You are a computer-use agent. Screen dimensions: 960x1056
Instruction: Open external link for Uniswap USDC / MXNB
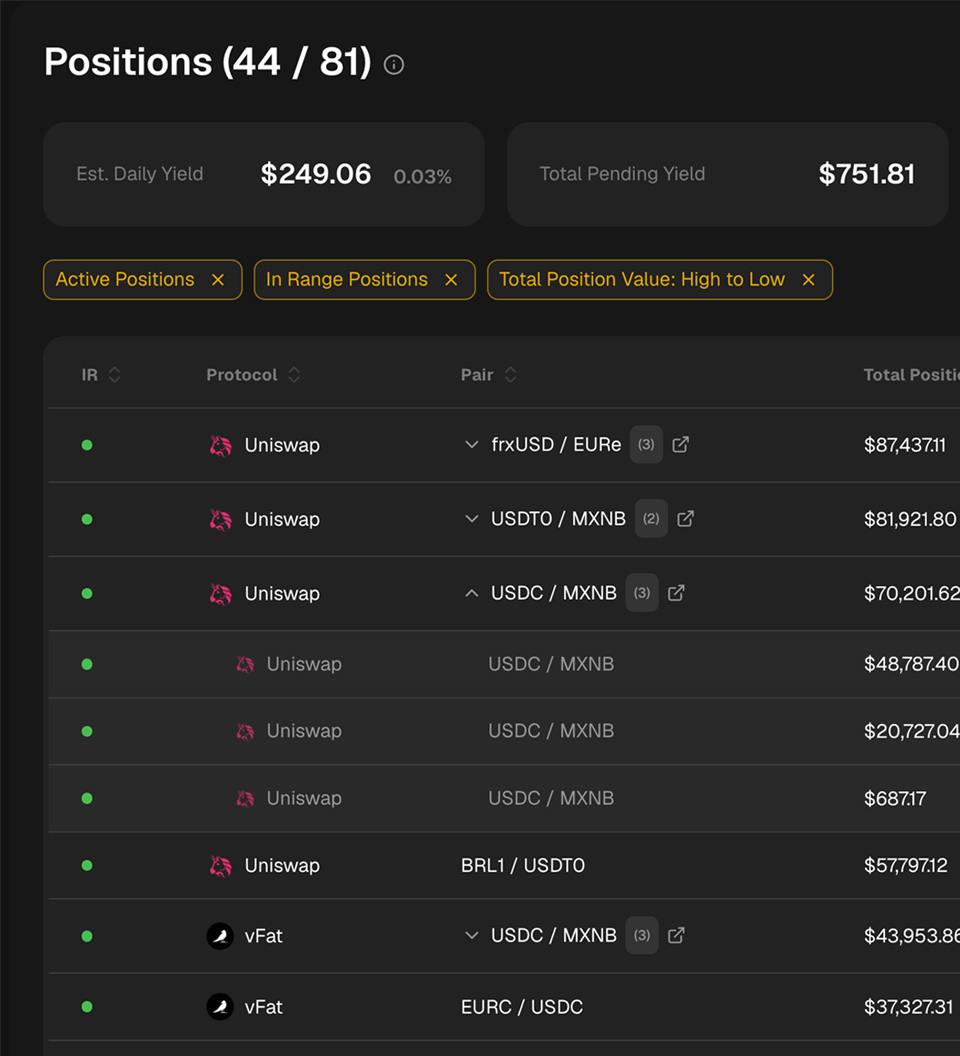[676, 593]
